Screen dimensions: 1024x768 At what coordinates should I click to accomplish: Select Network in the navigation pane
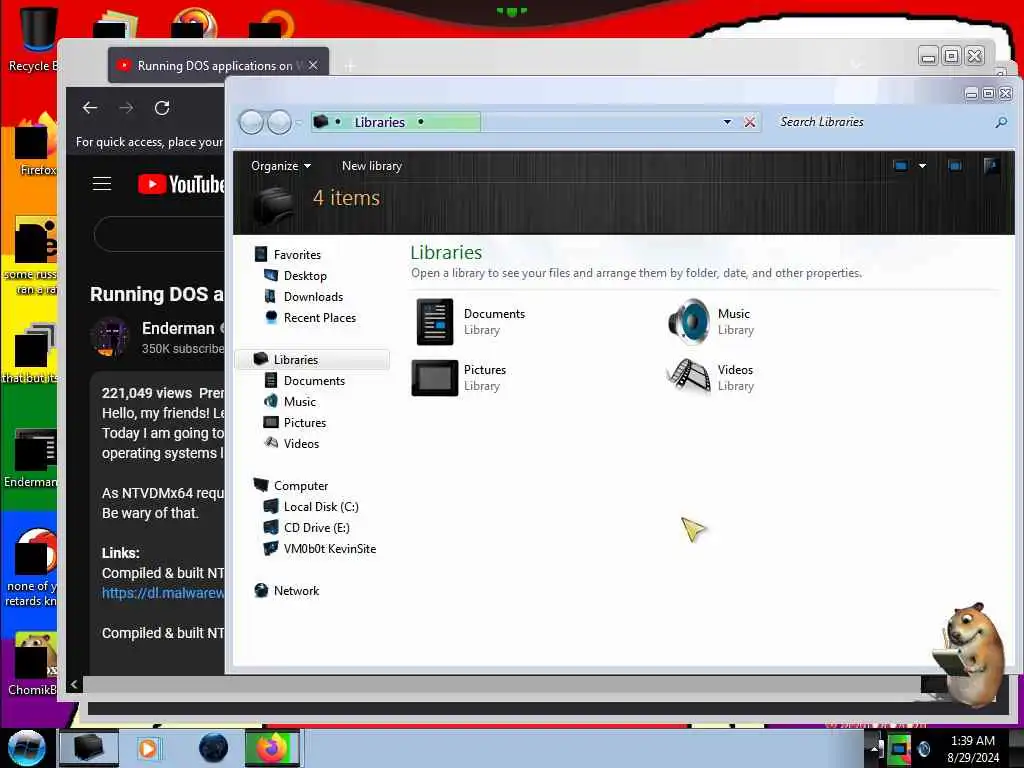click(287, 590)
